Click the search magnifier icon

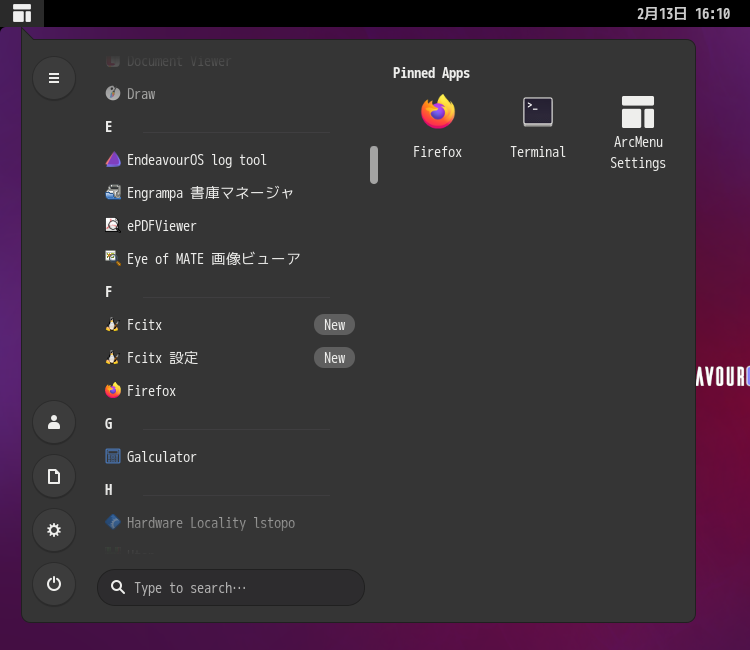tap(118, 587)
